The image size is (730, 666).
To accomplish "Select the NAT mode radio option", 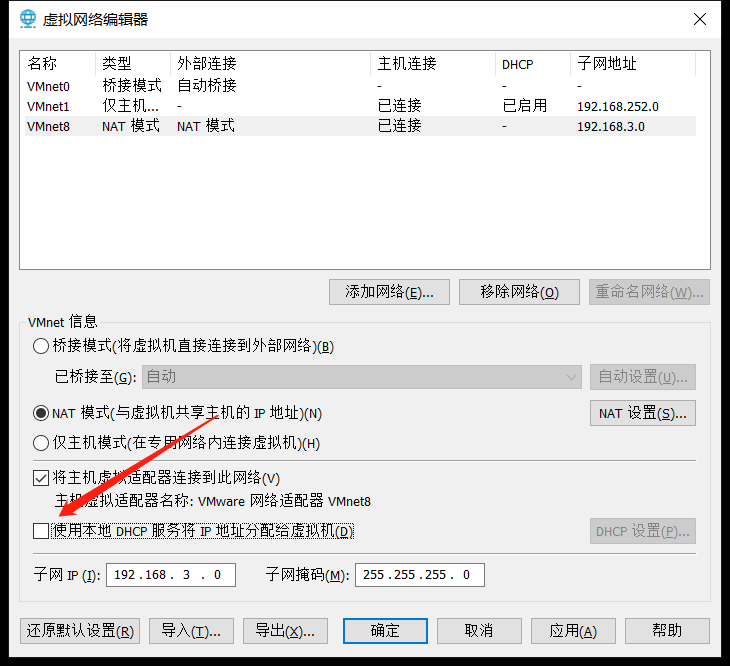I will coord(41,413).
